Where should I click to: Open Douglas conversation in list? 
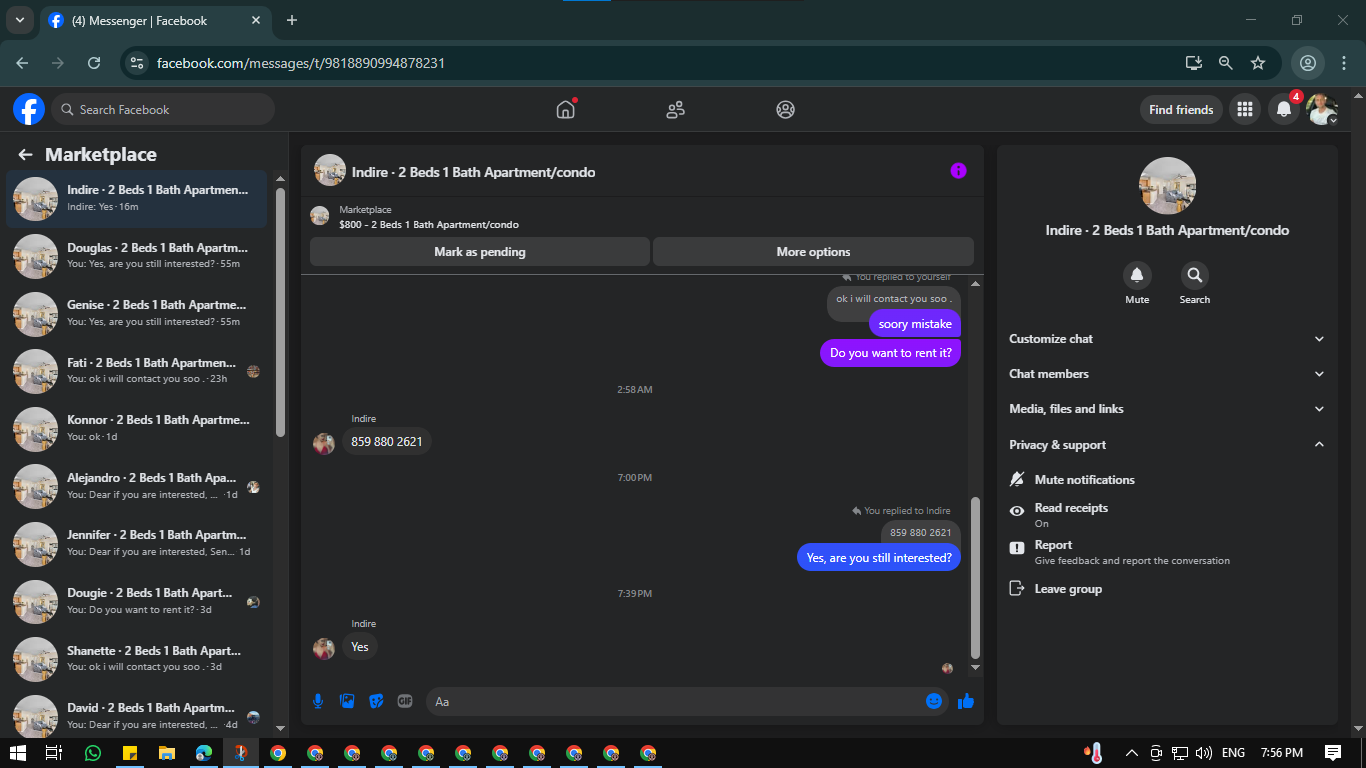[137, 256]
